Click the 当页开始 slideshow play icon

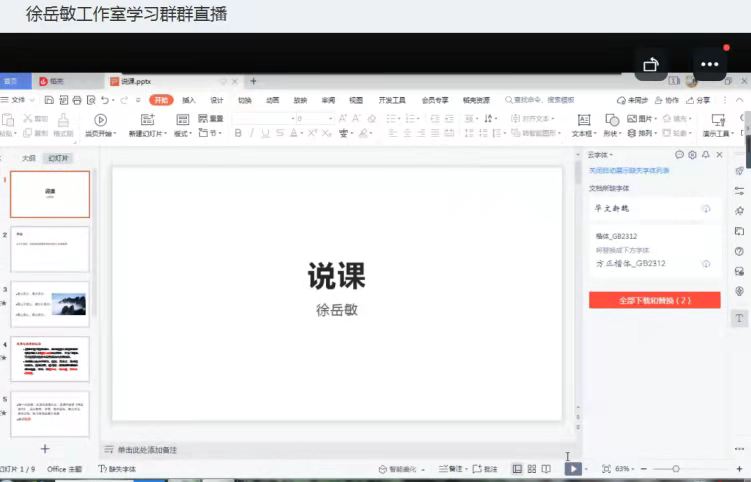100,120
